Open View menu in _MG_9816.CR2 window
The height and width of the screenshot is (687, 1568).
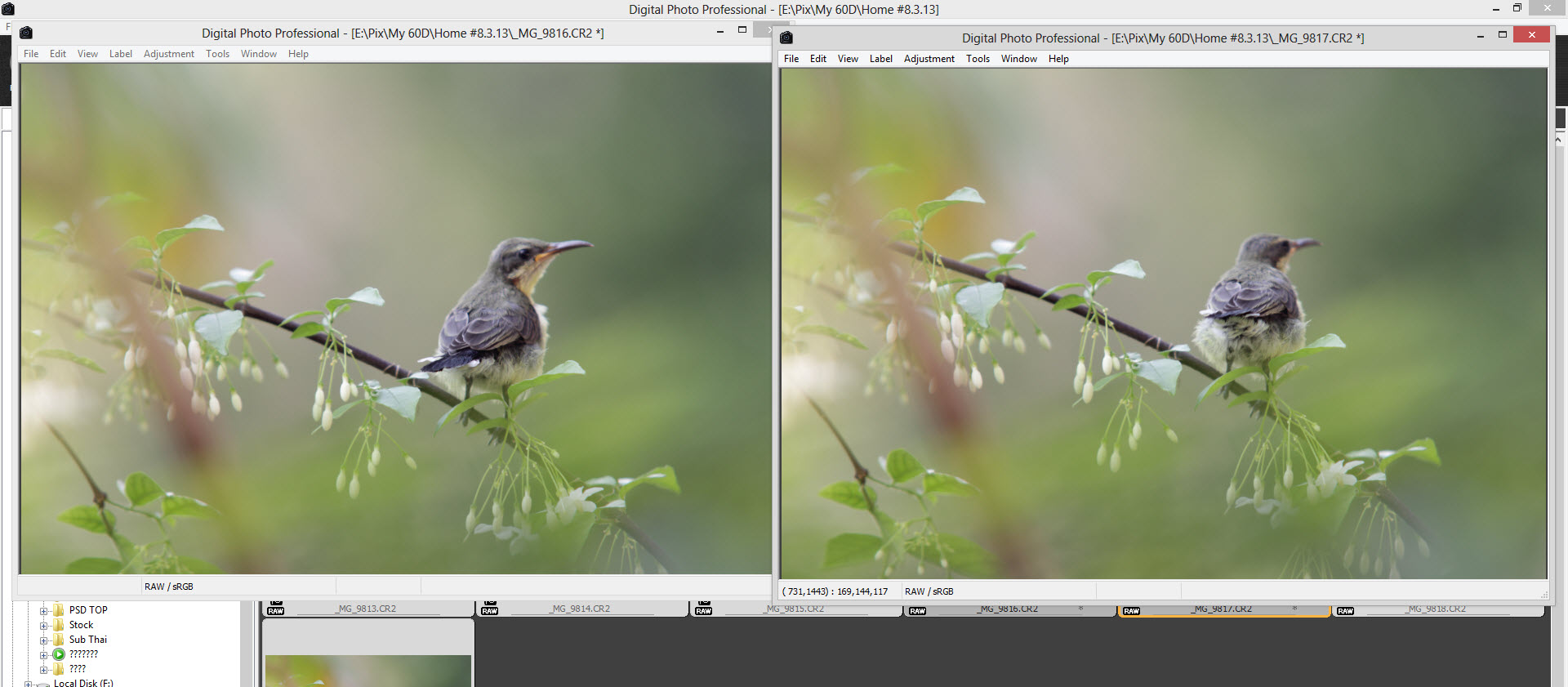point(87,54)
